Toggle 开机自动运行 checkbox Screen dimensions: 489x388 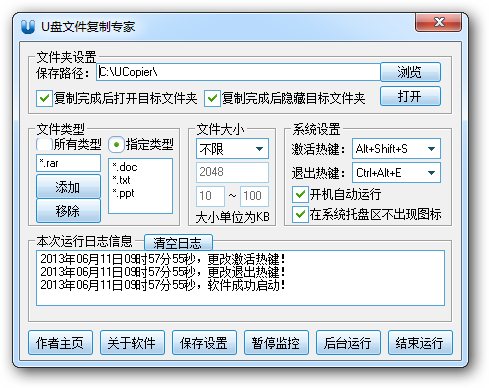click(300, 194)
